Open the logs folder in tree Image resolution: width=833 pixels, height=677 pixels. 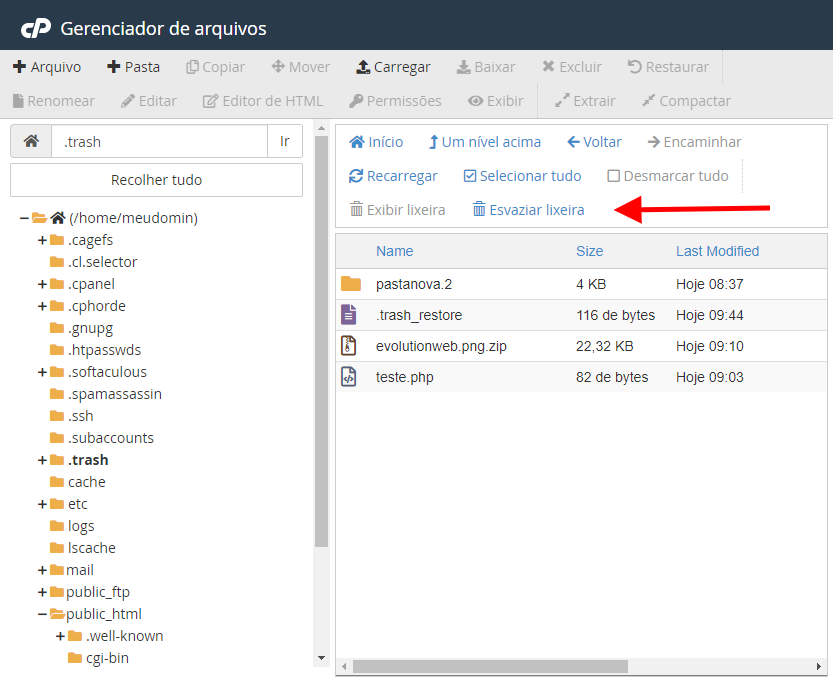click(x=81, y=526)
